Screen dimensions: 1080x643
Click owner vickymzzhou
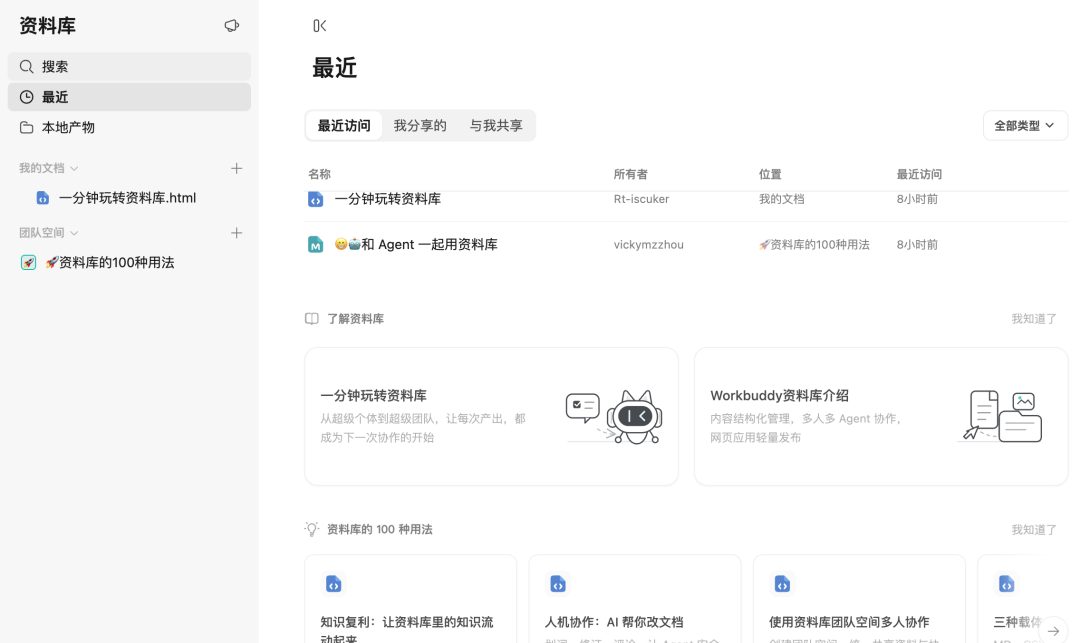pyautogui.click(x=648, y=244)
